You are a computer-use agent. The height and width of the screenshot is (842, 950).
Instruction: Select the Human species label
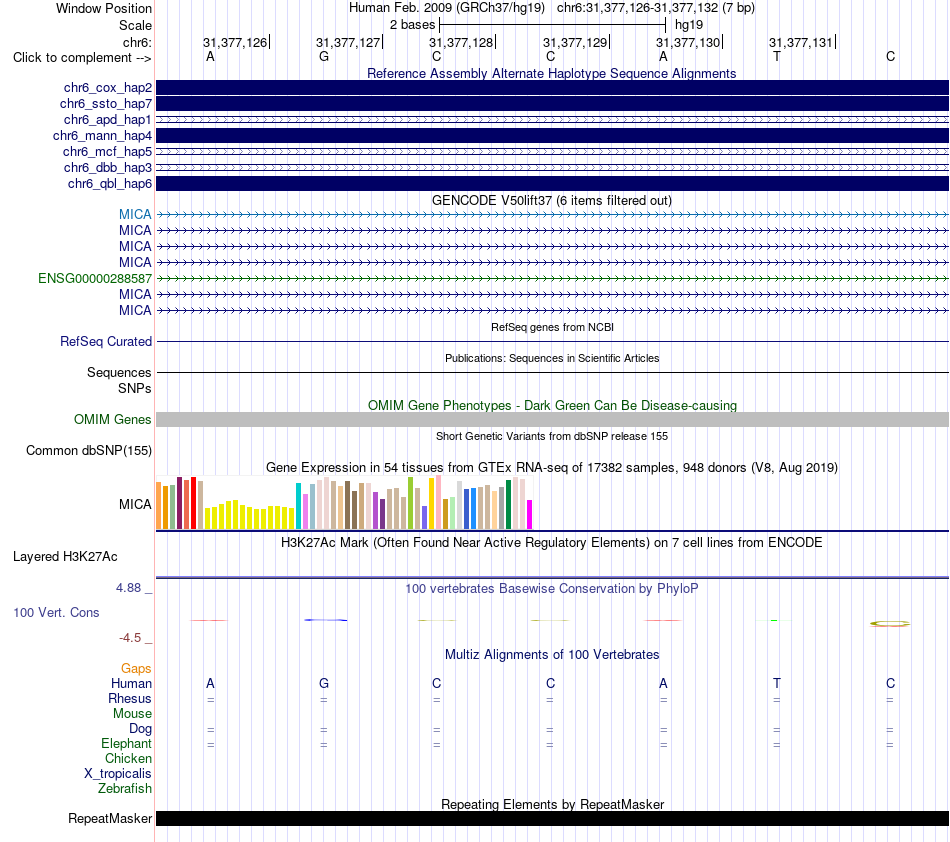[x=131, y=683]
